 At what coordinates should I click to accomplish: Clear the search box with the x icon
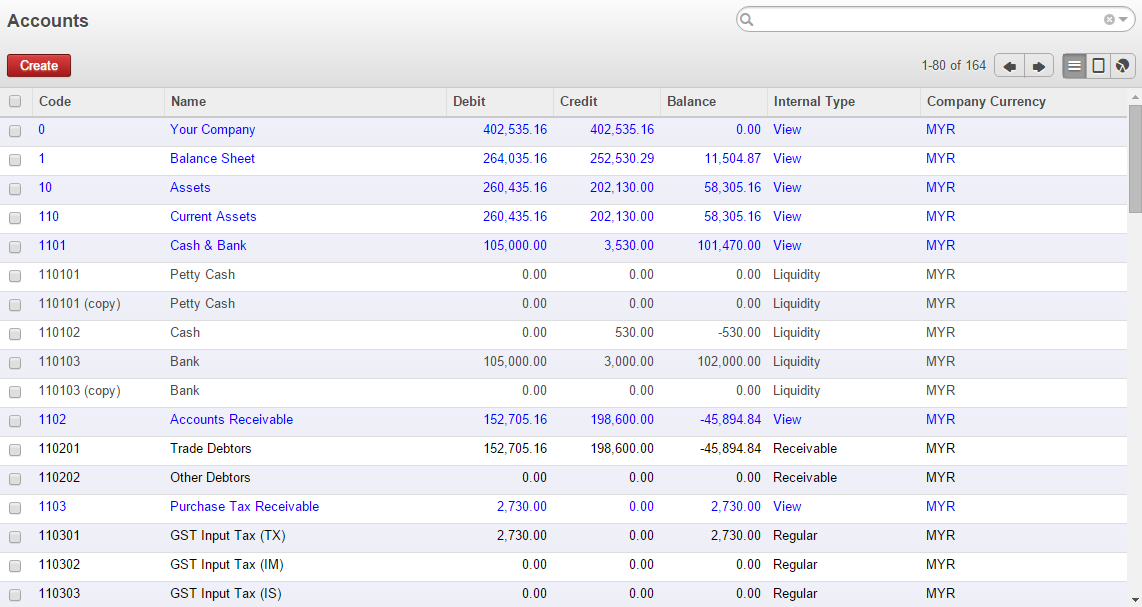click(1109, 19)
